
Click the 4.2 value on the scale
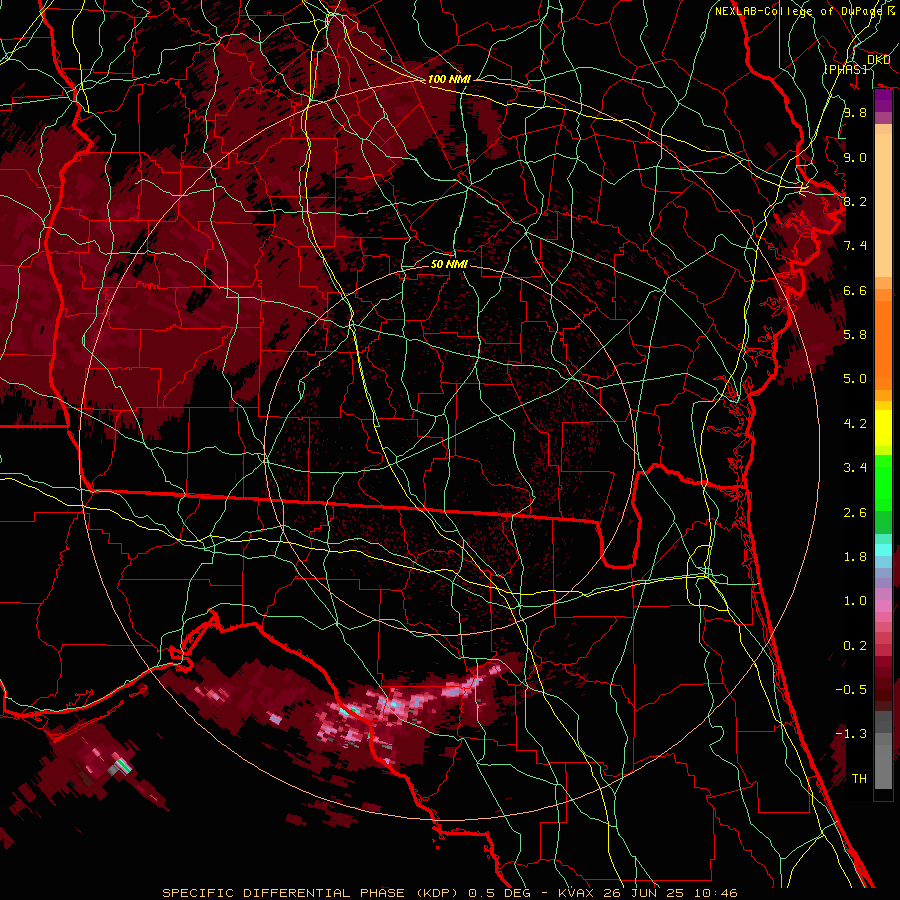[855, 424]
